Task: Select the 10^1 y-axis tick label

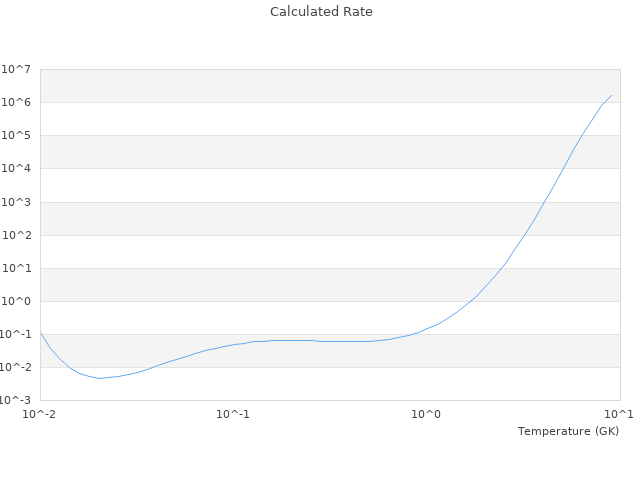Action: [x=17, y=268]
